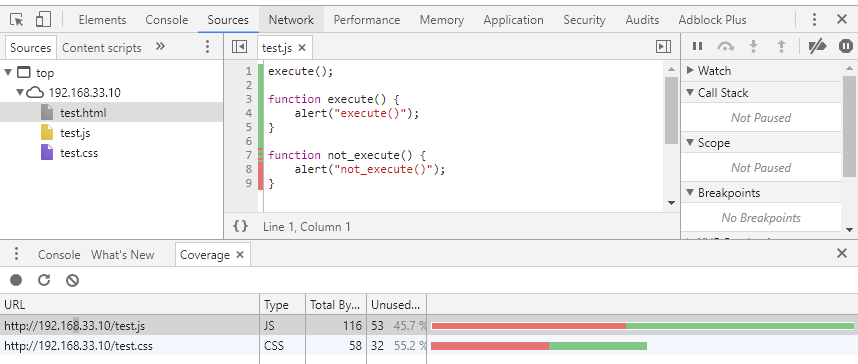Sort by Total Bytes column header
This screenshot has height=364, width=858.
pyautogui.click(x=336, y=305)
